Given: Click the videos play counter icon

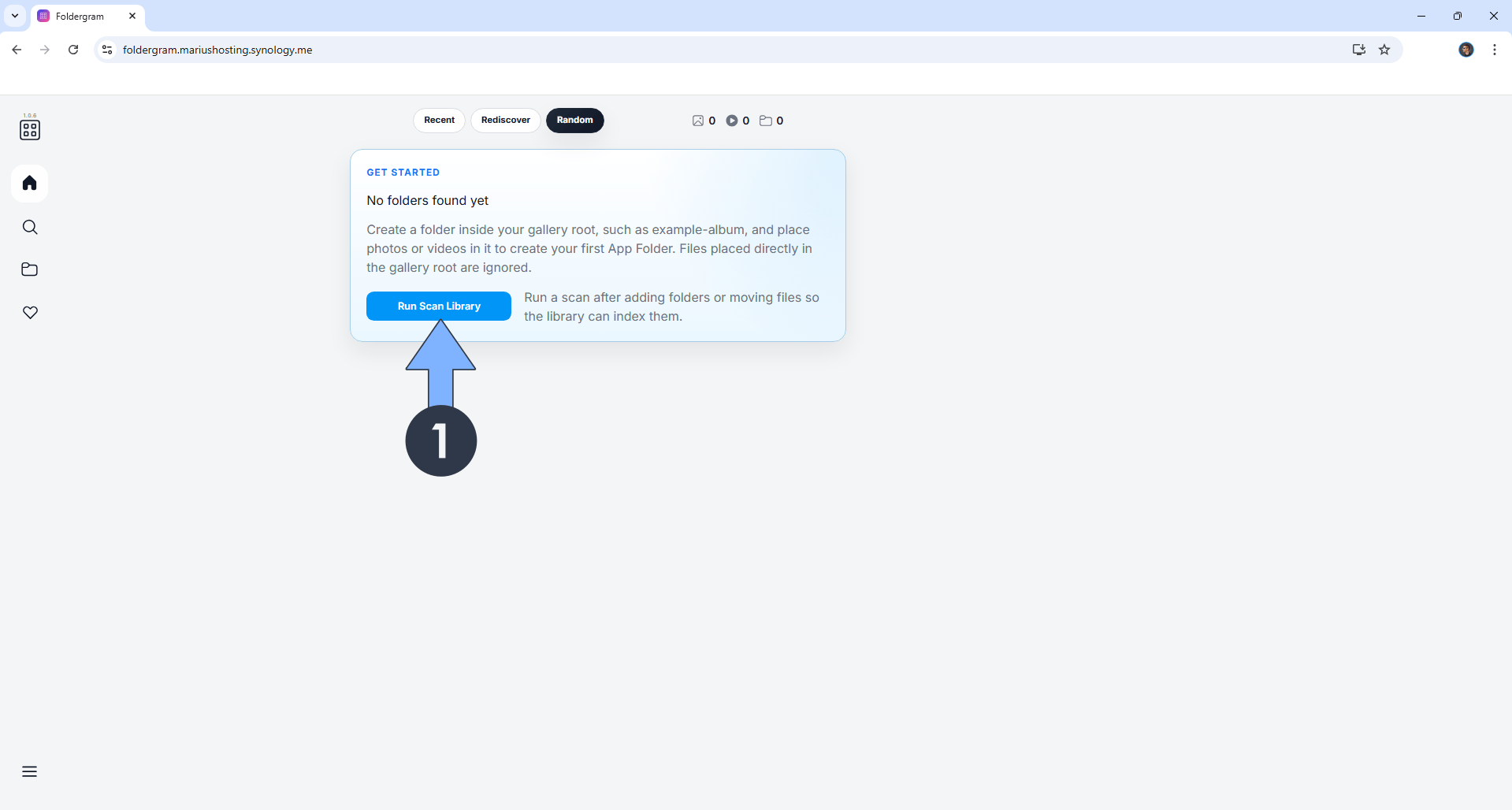Looking at the screenshot, I should pos(733,121).
